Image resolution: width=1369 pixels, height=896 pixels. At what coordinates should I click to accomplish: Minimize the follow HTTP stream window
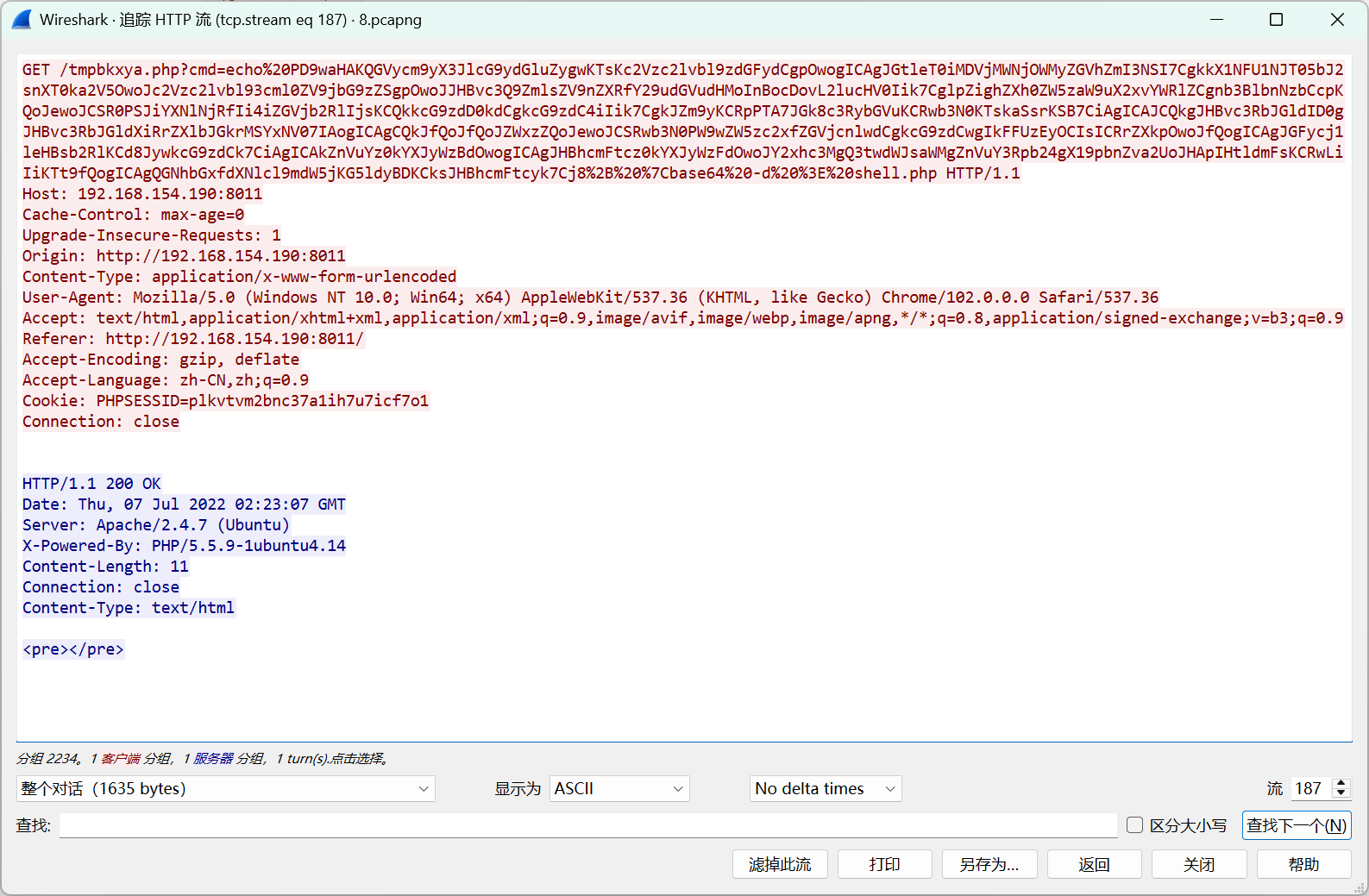click(1216, 20)
